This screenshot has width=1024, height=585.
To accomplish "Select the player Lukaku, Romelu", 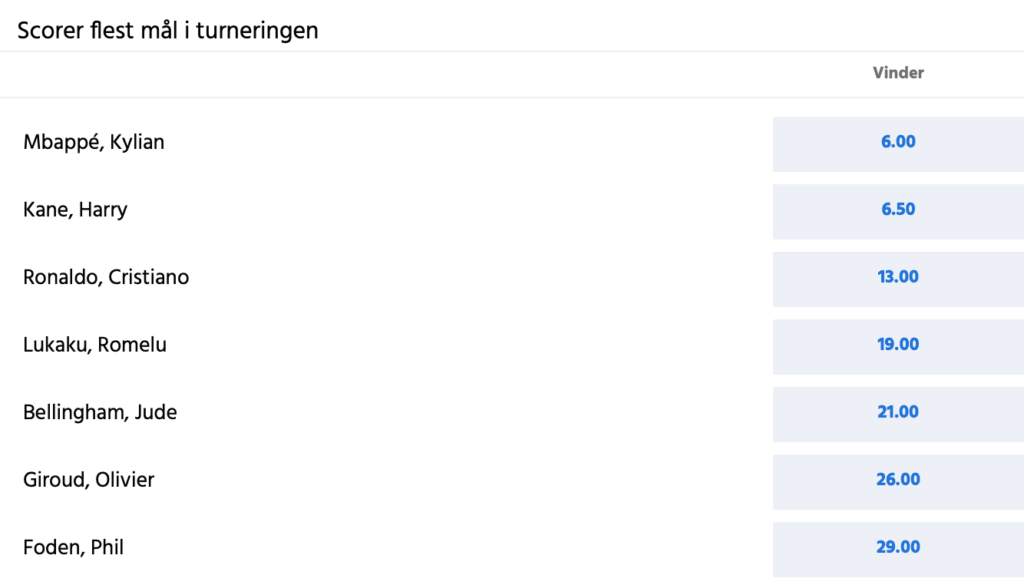I will point(97,344).
